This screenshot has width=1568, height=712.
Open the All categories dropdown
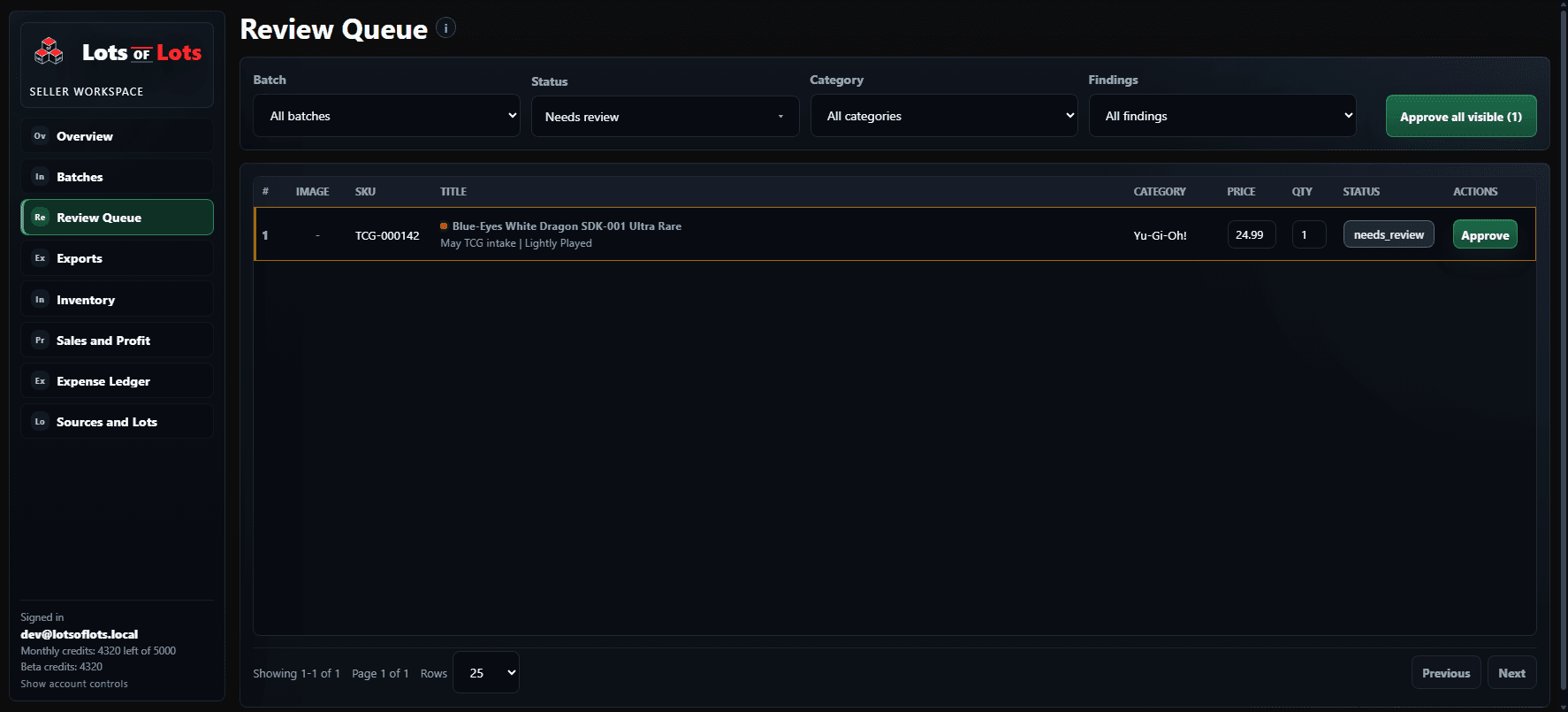[944, 116]
